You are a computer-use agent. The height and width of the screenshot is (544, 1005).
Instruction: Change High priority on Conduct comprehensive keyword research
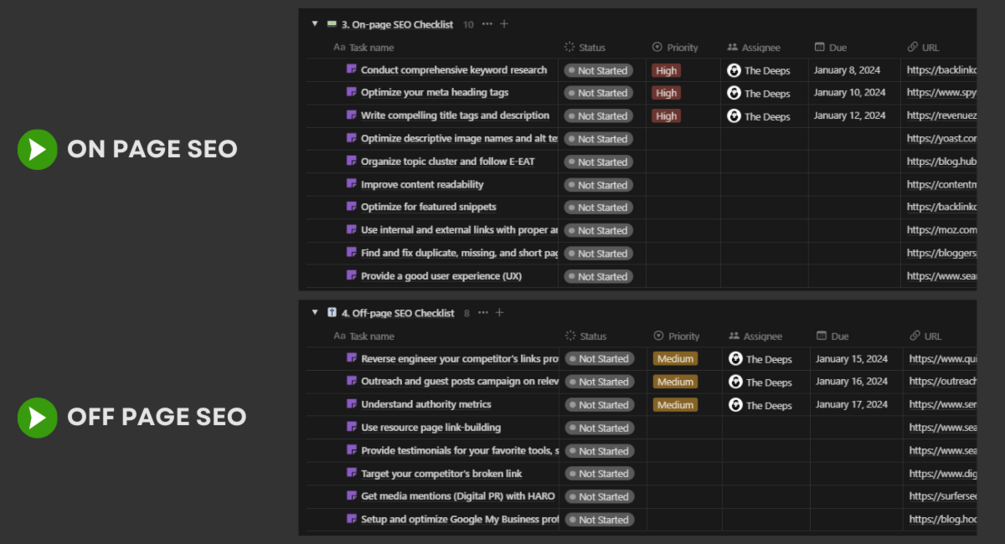point(666,71)
